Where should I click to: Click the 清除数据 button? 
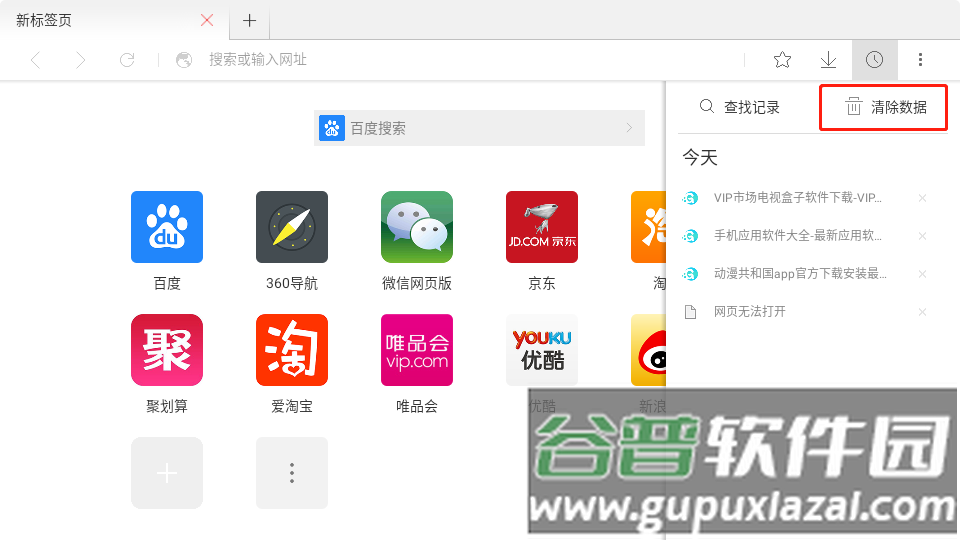(x=884, y=107)
